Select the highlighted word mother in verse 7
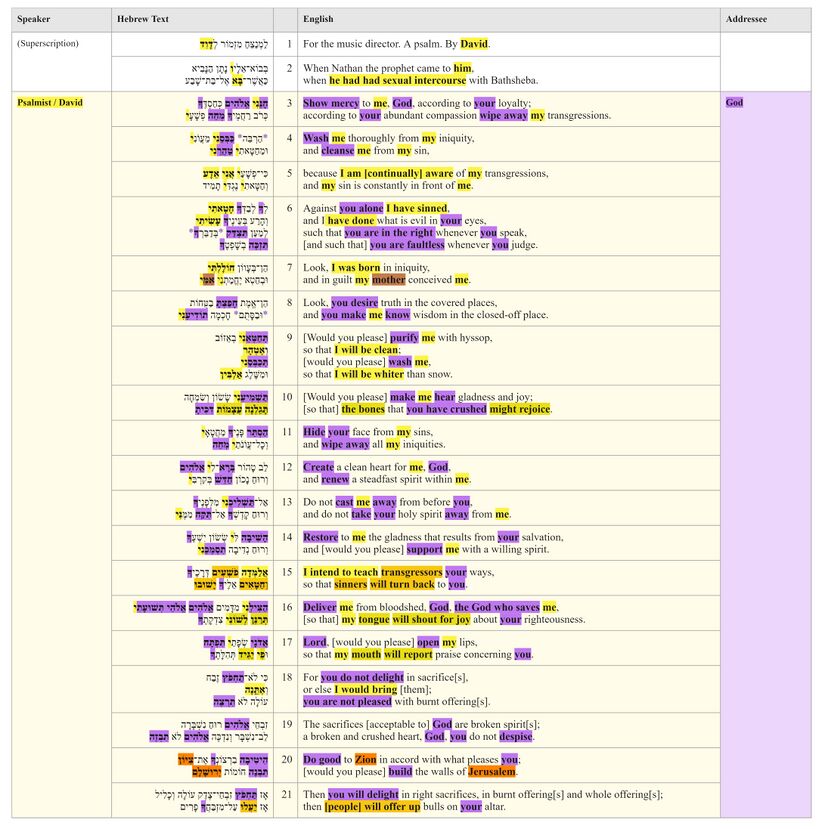The image size is (825, 829). pyautogui.click(x=389, y=280)
